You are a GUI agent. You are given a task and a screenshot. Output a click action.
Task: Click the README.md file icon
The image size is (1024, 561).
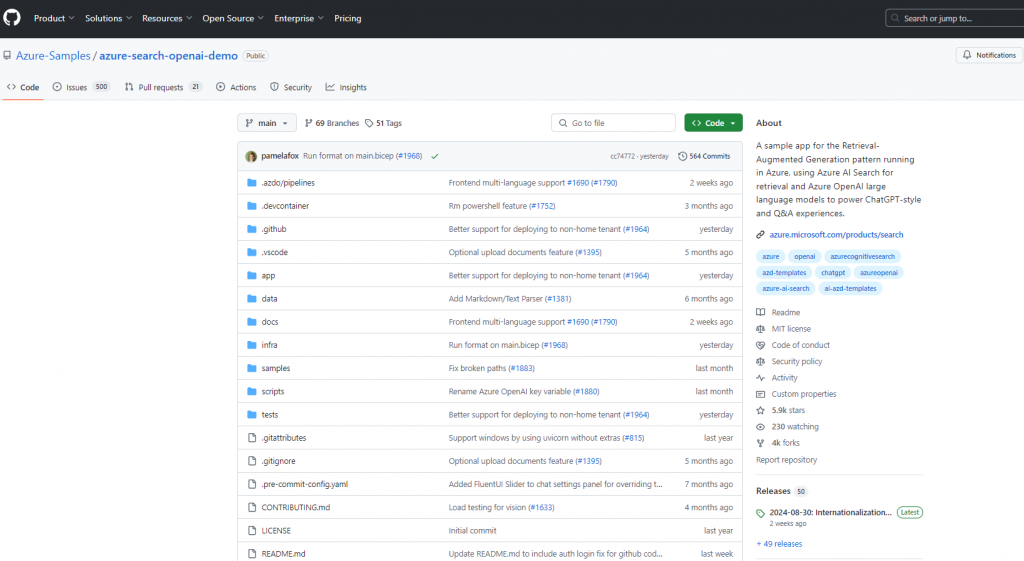tap(252, 554)
